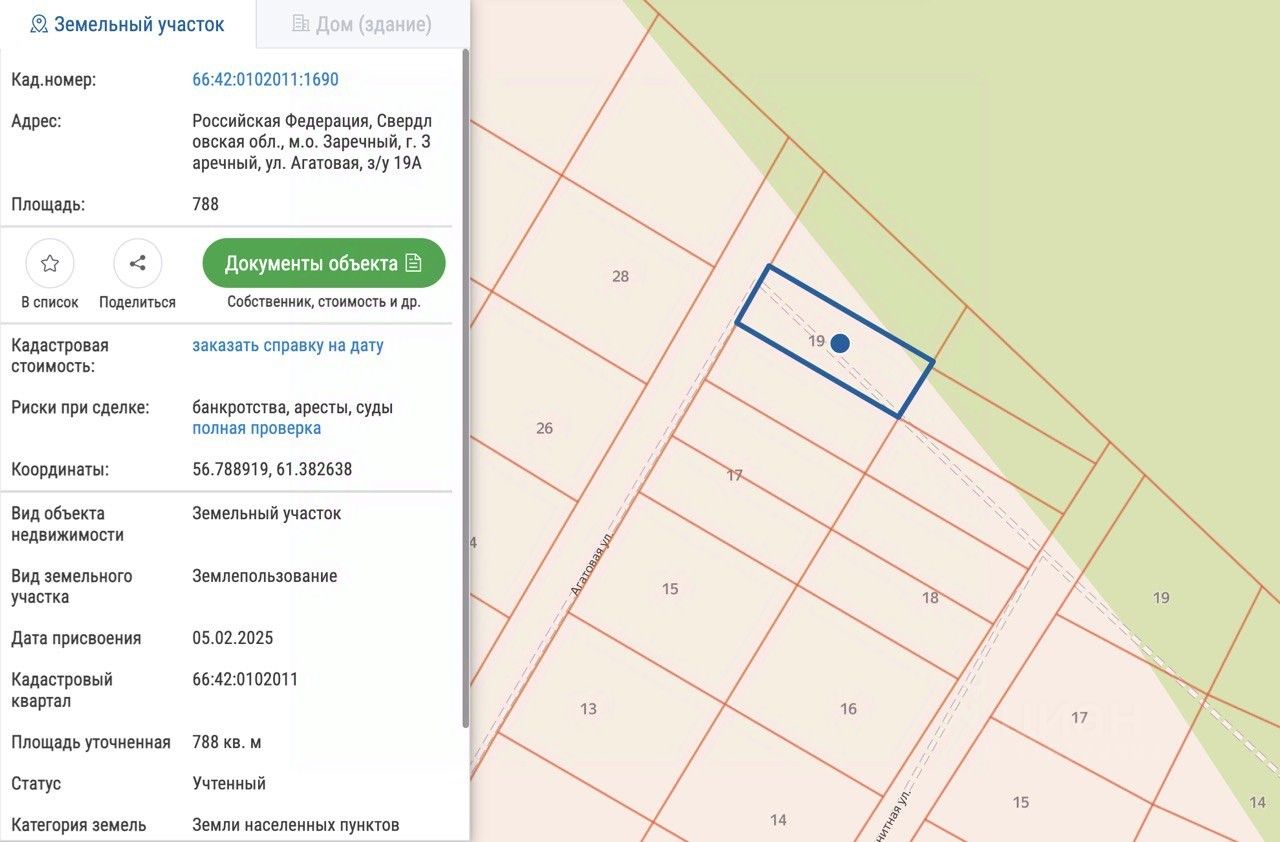
Task: Click the building icon in house tab
Action: point(300,24)
